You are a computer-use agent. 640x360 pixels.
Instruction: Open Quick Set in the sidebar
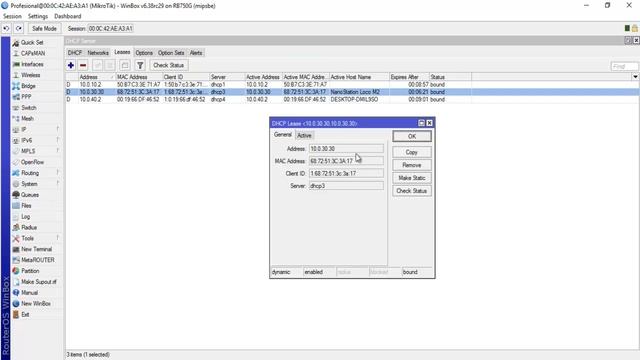[32, 42]
